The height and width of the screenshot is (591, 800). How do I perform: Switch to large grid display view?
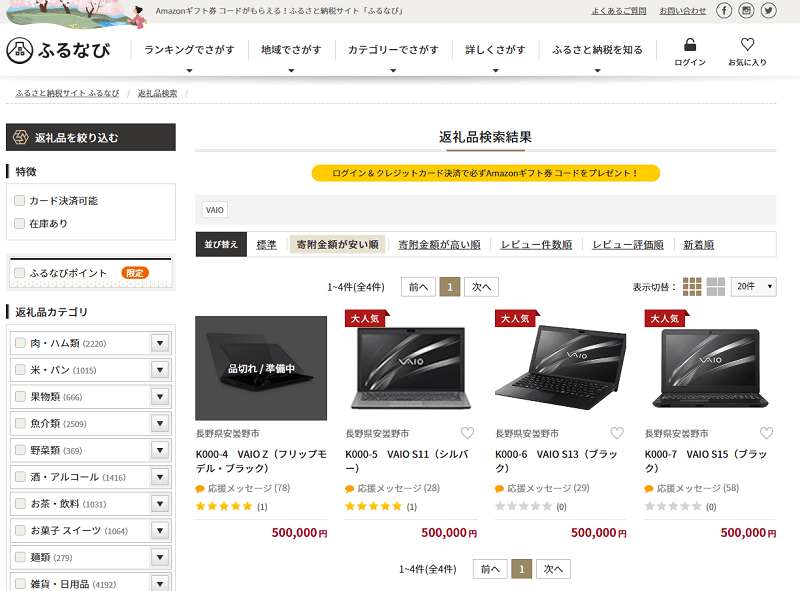[715, 287]
